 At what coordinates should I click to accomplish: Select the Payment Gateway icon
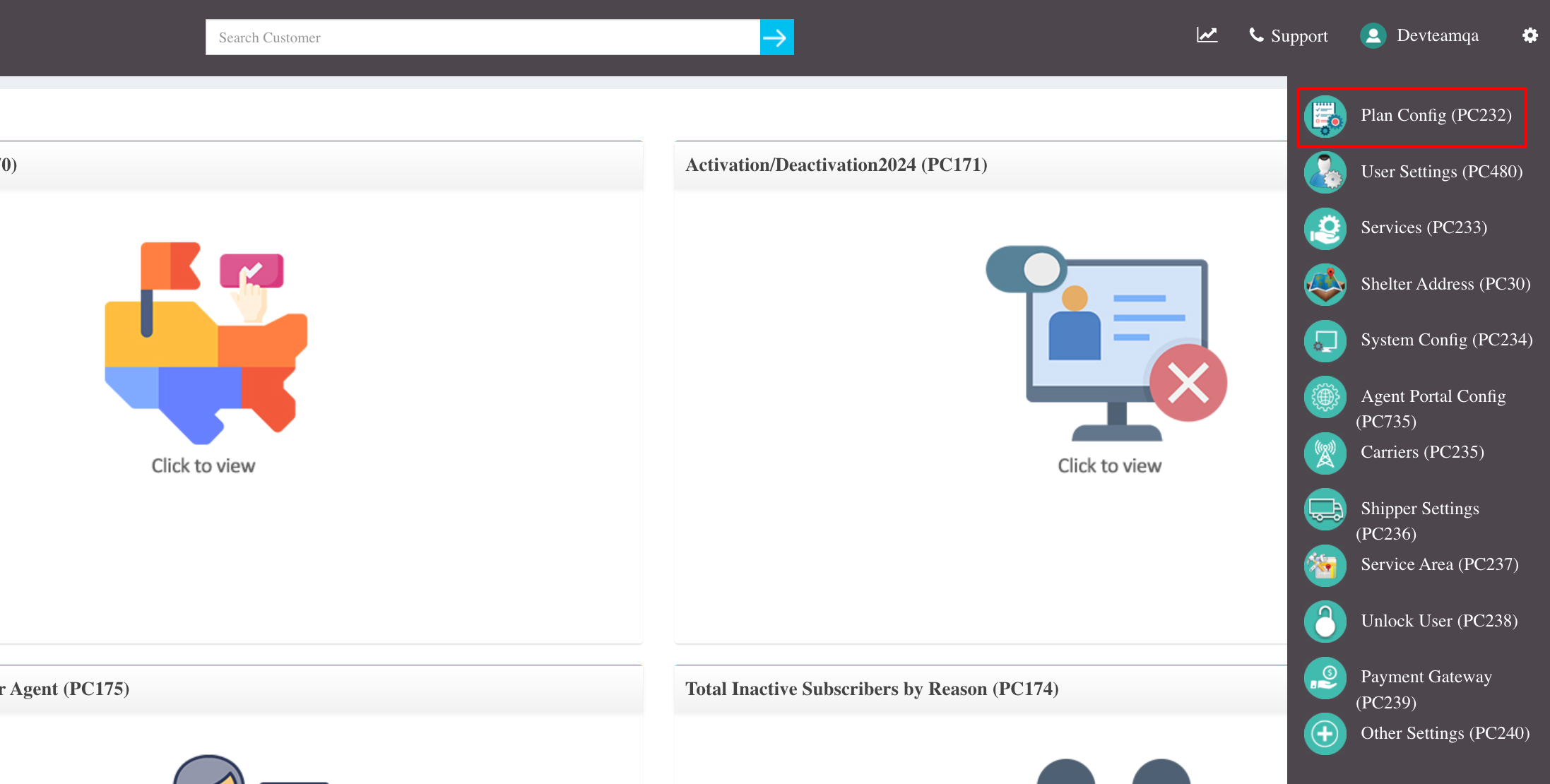[1325, 677]
